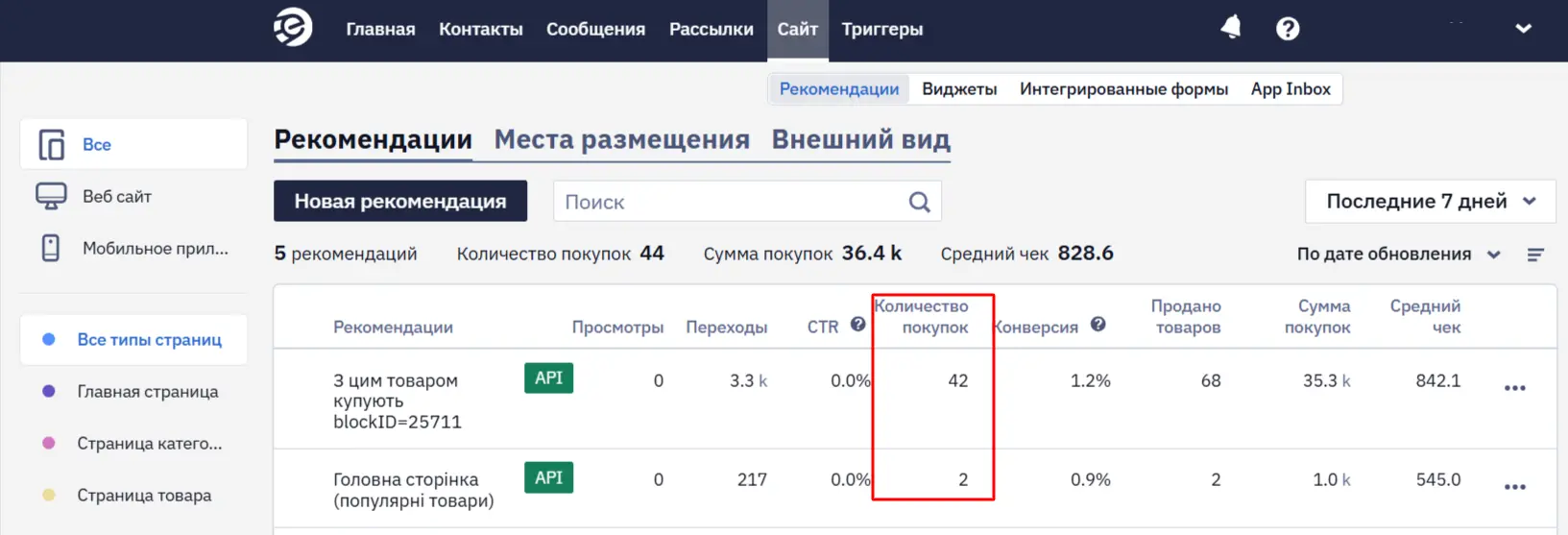Click the Количество покупок column header

point(922,317)
